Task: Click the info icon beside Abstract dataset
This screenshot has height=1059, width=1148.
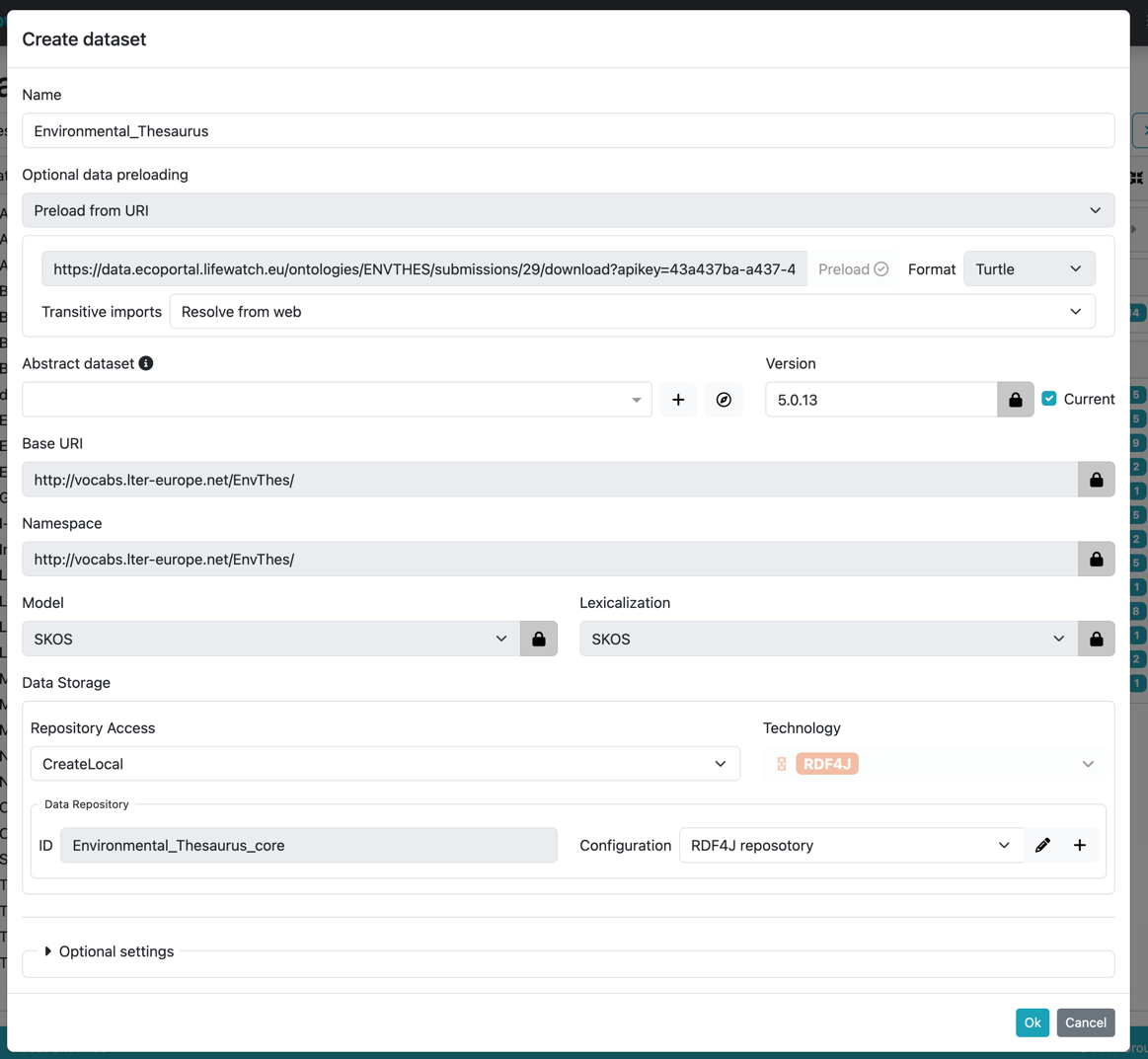Action: [x=146, y=362]
